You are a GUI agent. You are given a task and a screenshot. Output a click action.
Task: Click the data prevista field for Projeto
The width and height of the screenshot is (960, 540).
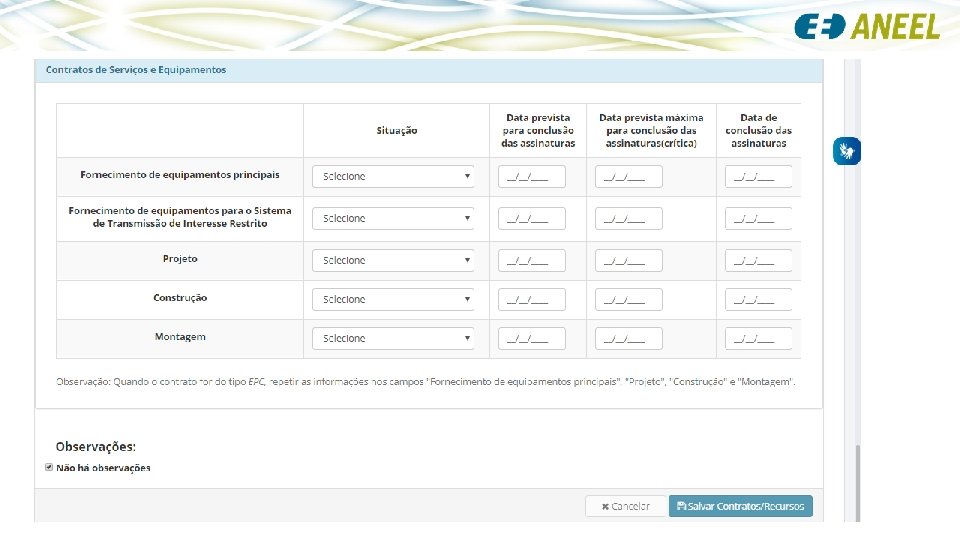coord(532,260)
